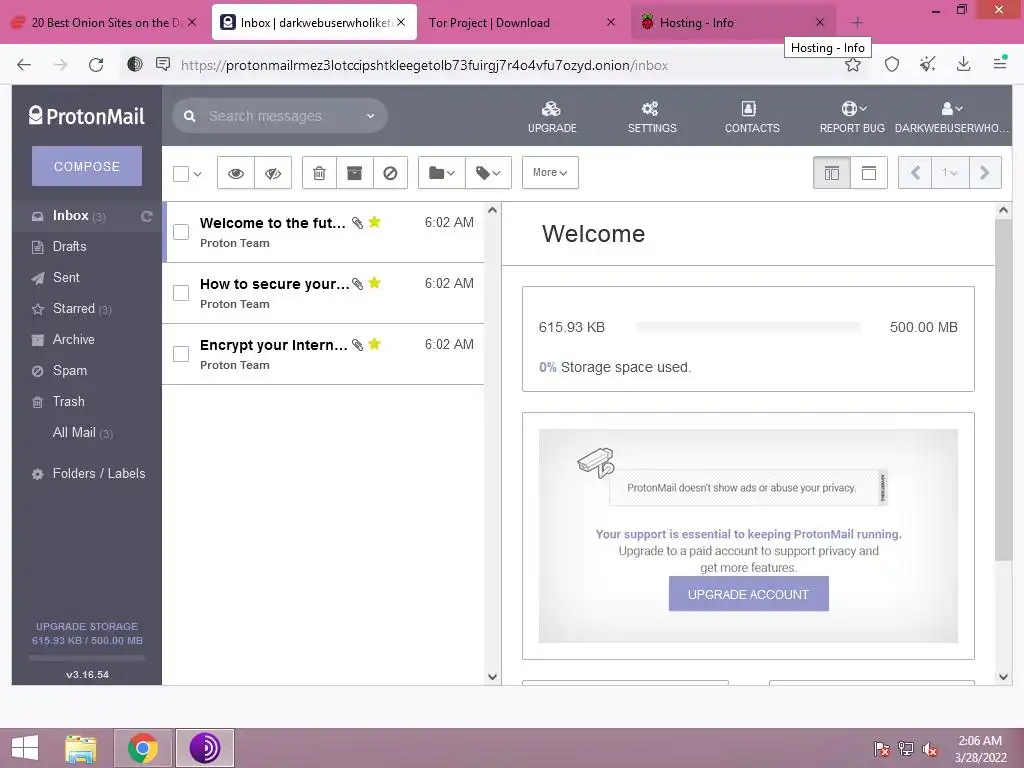Open the More actions dropdown
Screen dimensions: 1024x768
[x=550, y=173]
